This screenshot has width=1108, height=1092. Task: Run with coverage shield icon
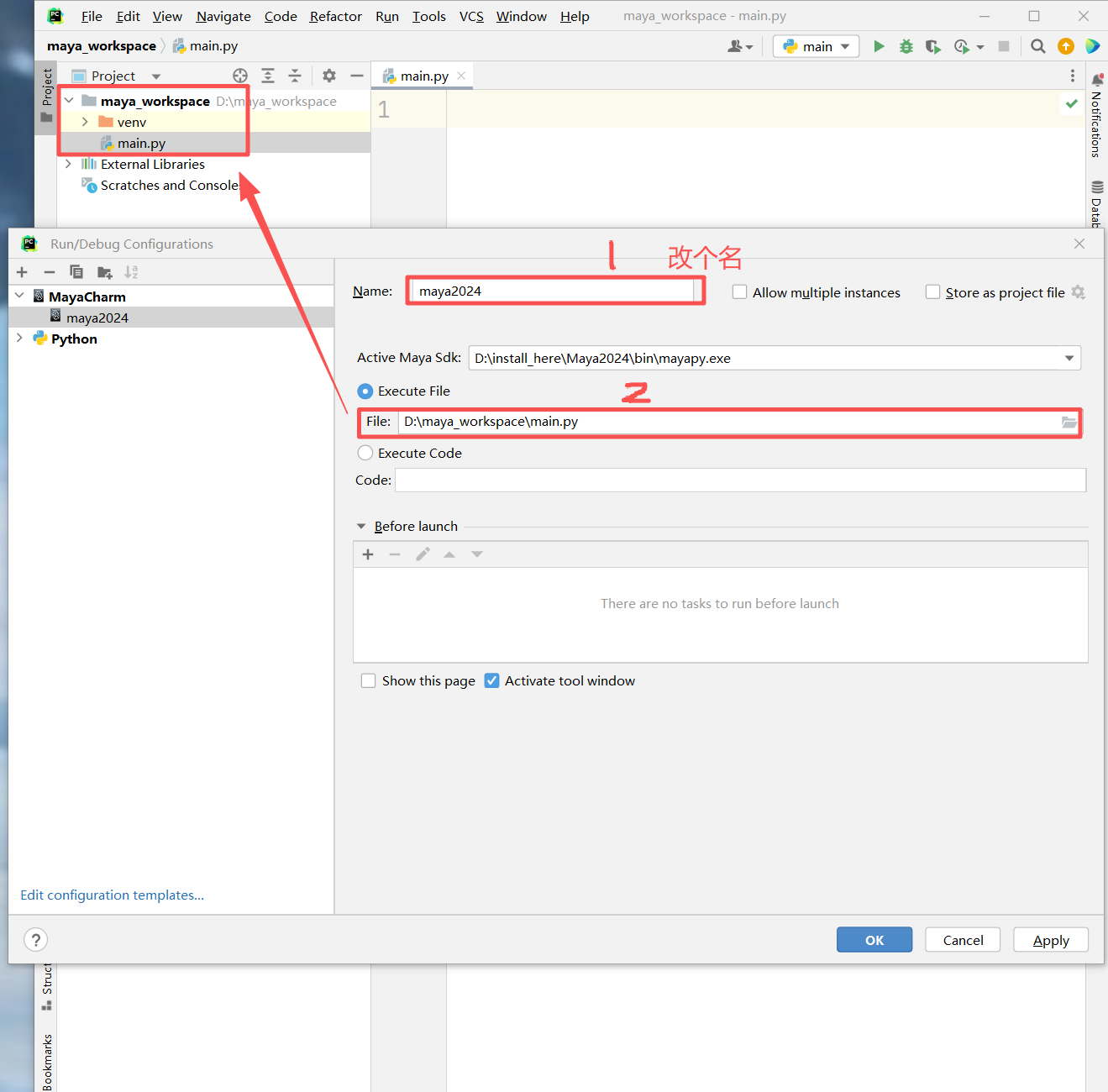coord(932,46)
